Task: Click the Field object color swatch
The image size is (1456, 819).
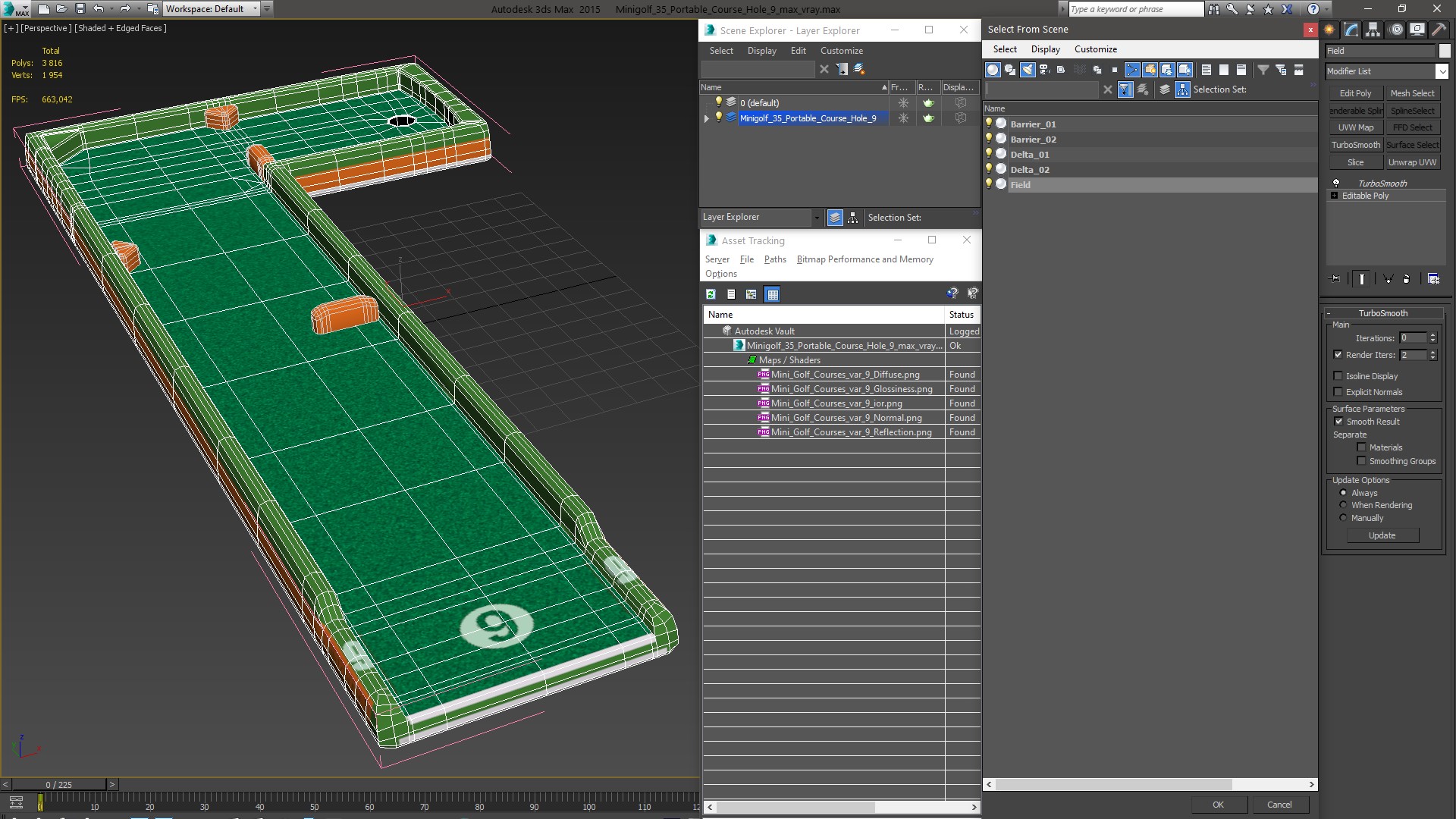Action: (1445, 51)
